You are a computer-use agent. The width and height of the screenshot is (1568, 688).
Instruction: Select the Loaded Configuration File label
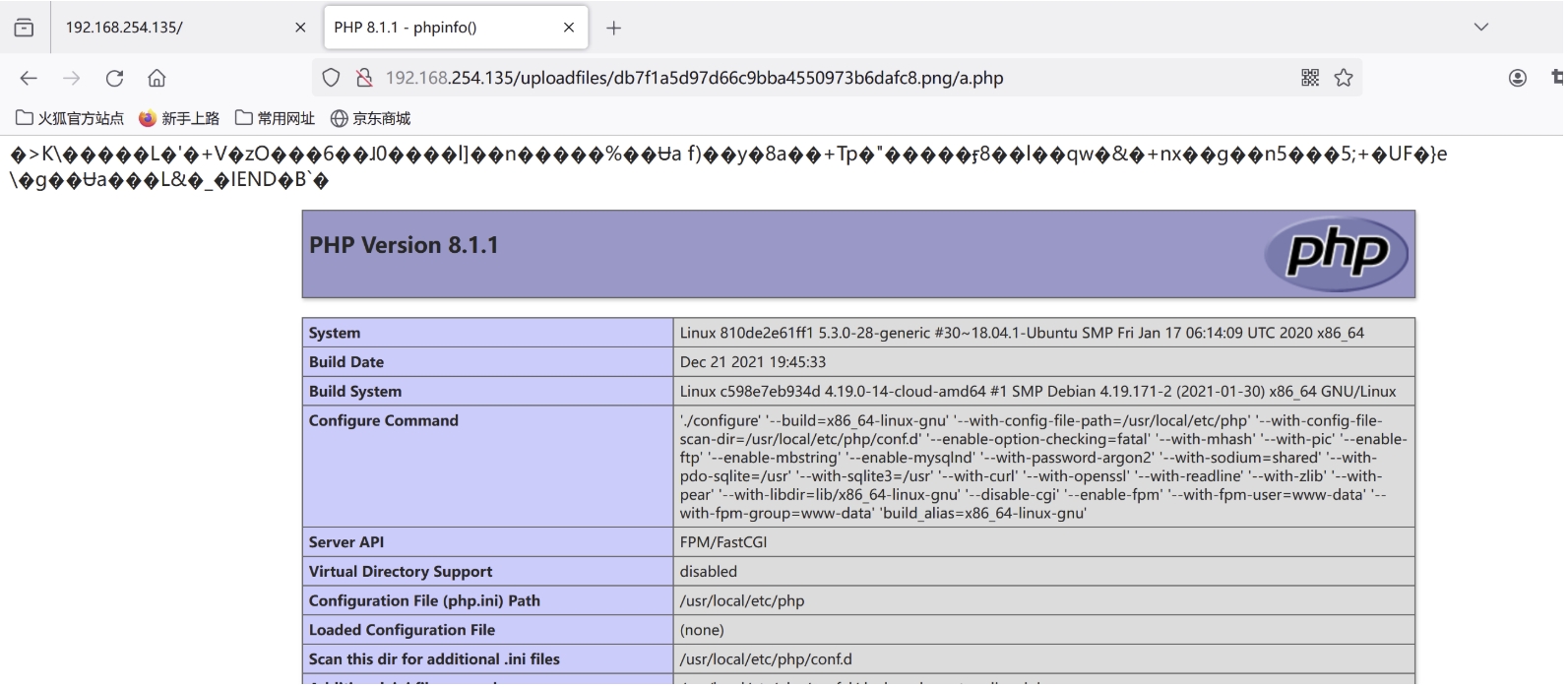(x=402, y=630)
